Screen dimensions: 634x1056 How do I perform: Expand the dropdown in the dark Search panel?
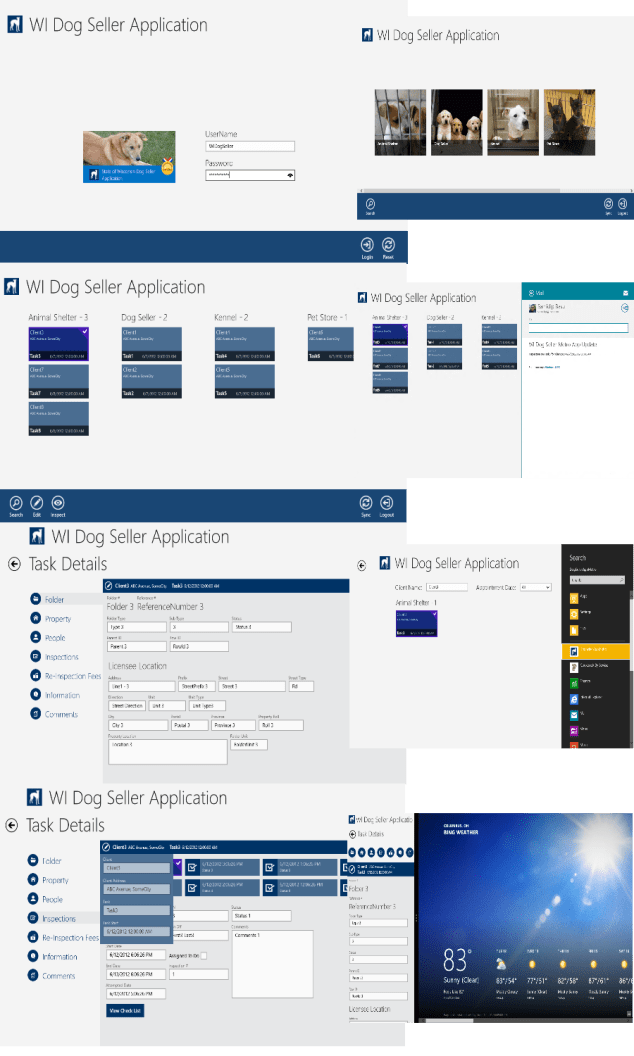pos(620,579)
